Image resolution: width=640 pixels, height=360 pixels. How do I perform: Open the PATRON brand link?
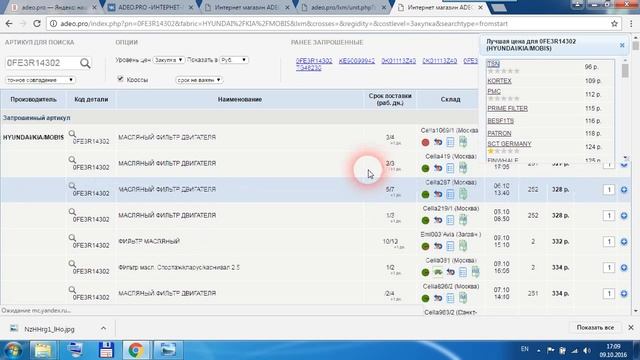499,133
